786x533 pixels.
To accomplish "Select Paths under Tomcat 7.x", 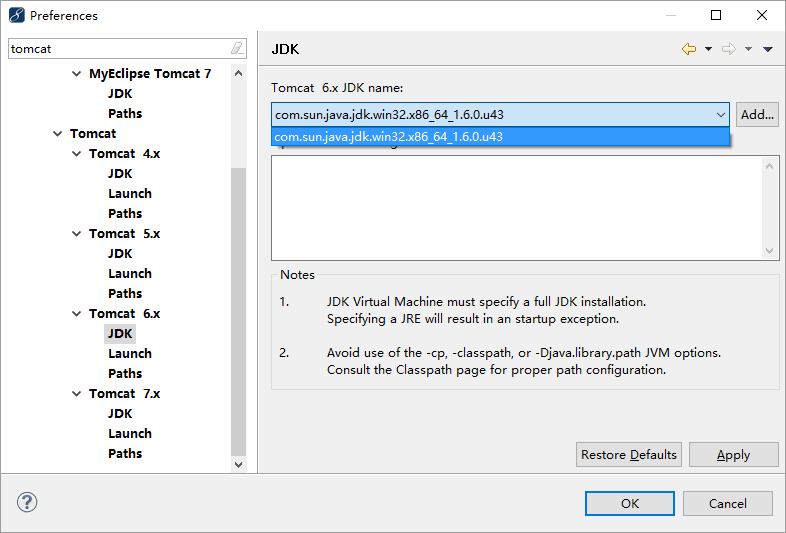I will 125,454.
